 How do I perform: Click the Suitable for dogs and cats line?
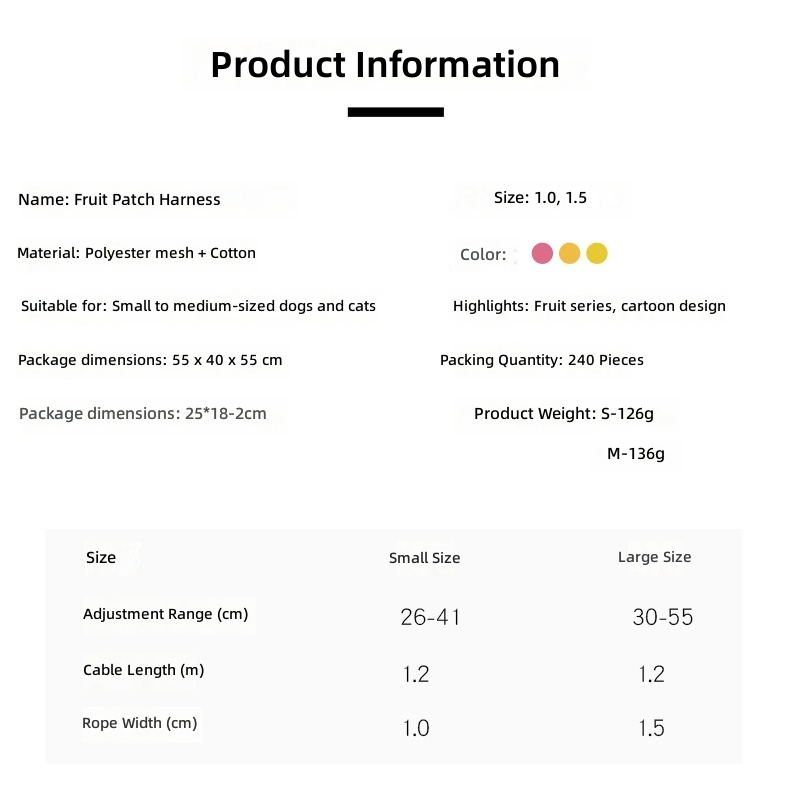coord(198,306)
